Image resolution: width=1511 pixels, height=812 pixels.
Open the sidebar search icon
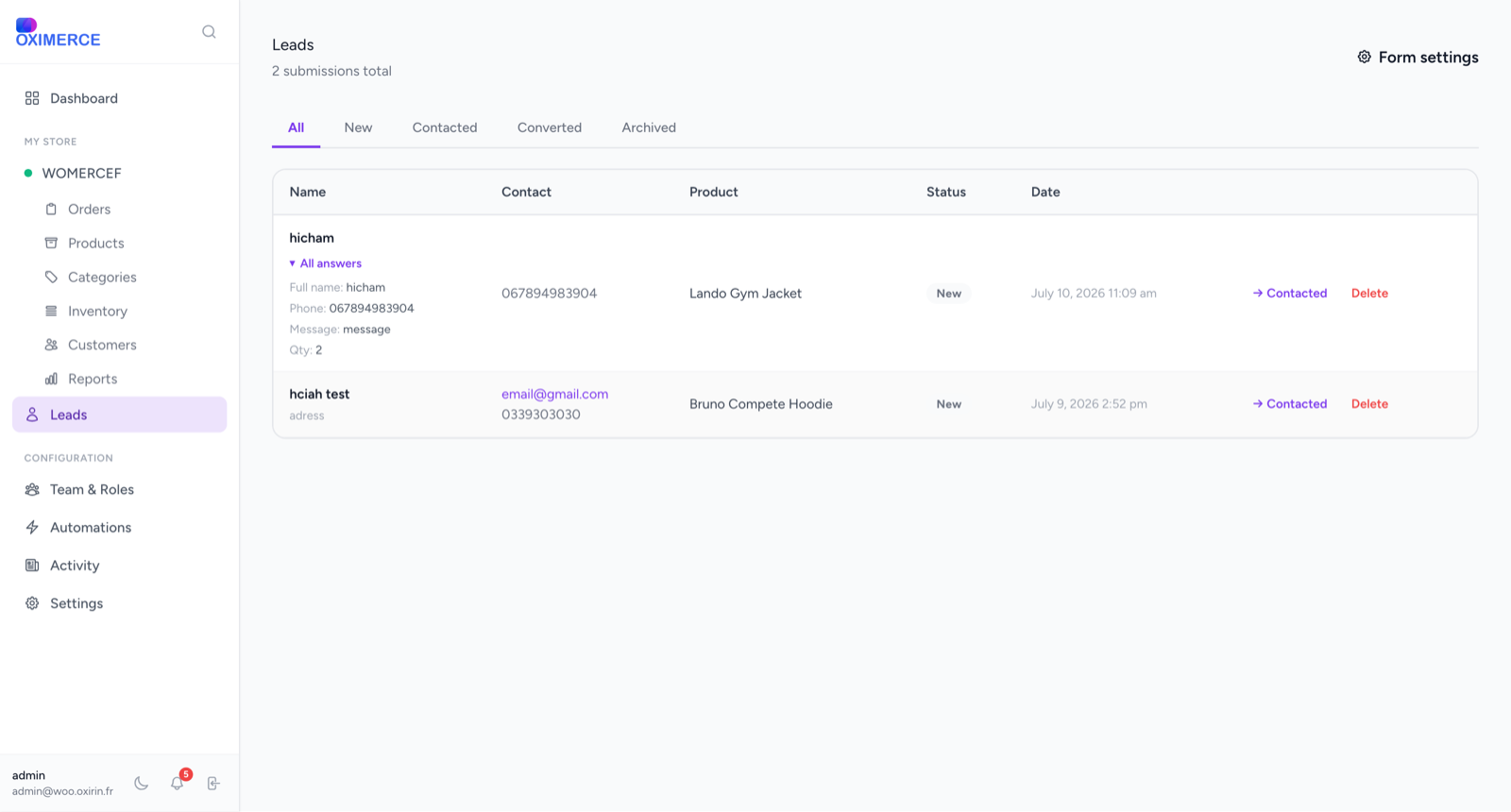pos(209,32)
